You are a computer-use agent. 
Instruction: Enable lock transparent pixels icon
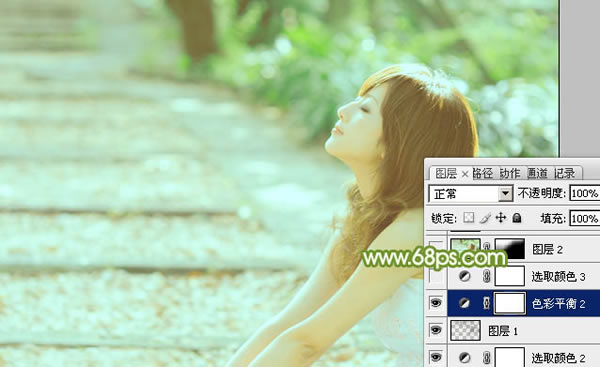468,218
